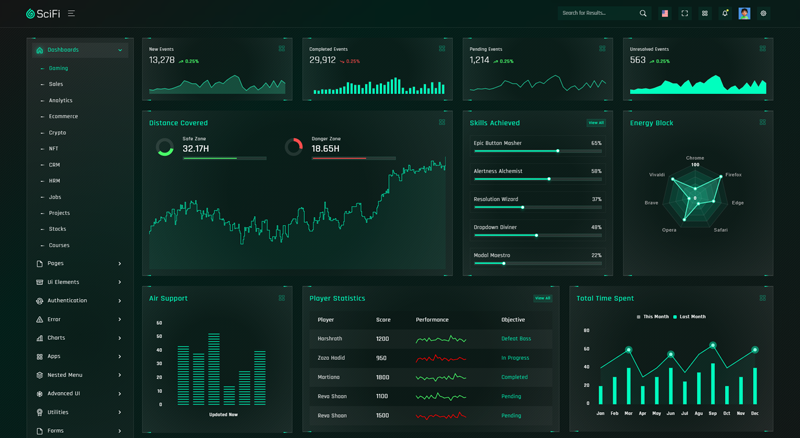Expand the Pages menu arrow
The image size is (800, 438).
120,263
